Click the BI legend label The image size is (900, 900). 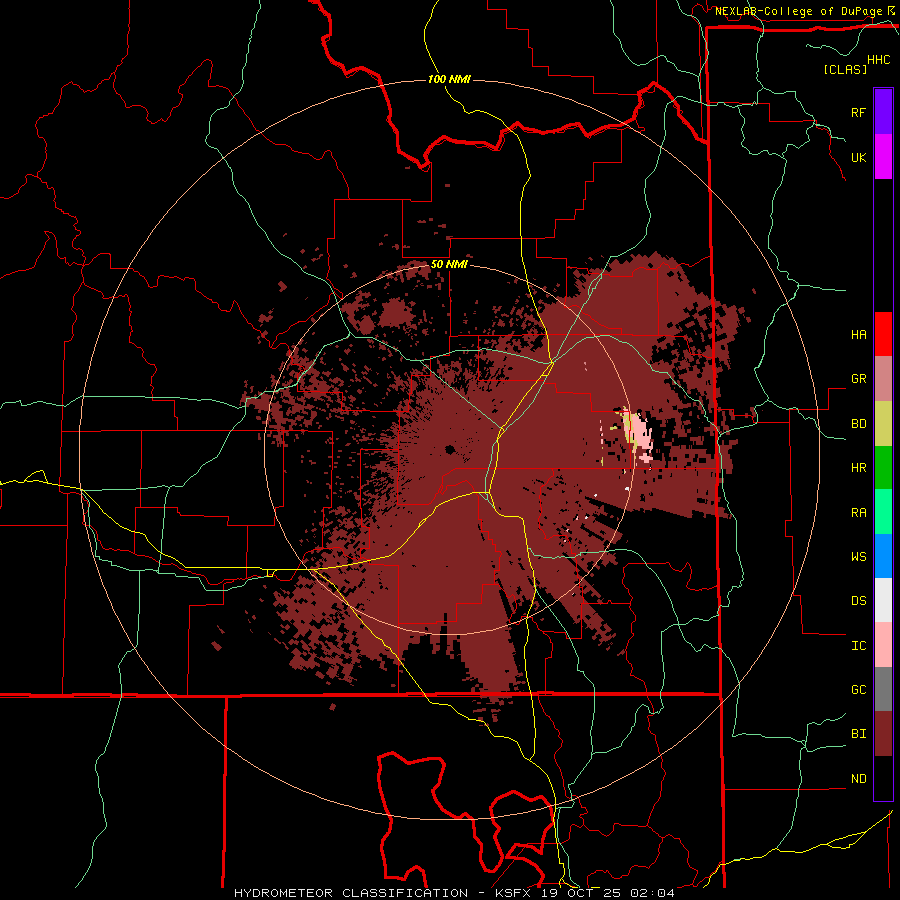858,734
